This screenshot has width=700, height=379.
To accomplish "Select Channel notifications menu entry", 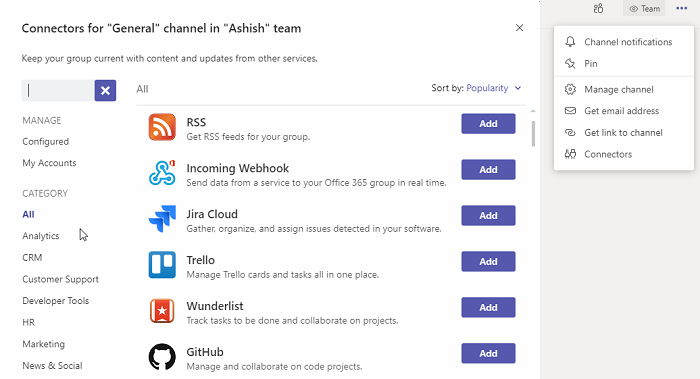I will [x=624, y=42].
